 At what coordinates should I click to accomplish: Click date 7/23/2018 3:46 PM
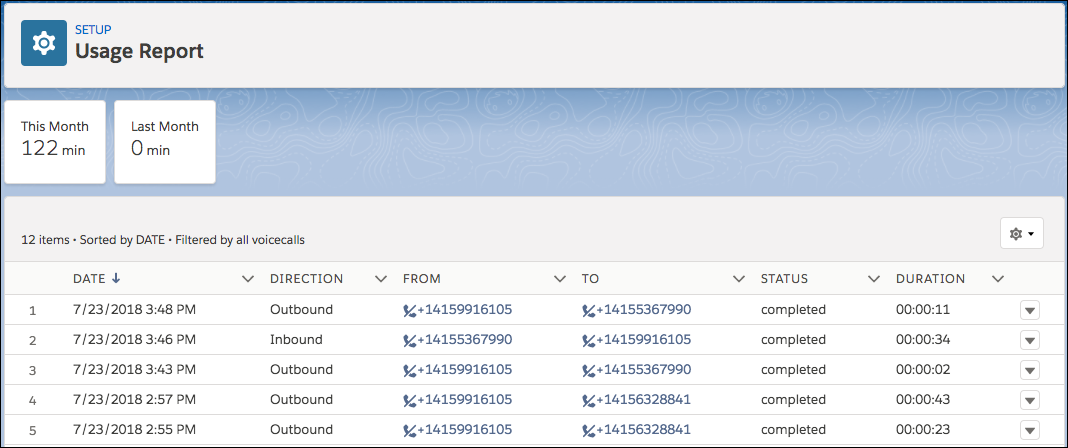coord(134,339)
